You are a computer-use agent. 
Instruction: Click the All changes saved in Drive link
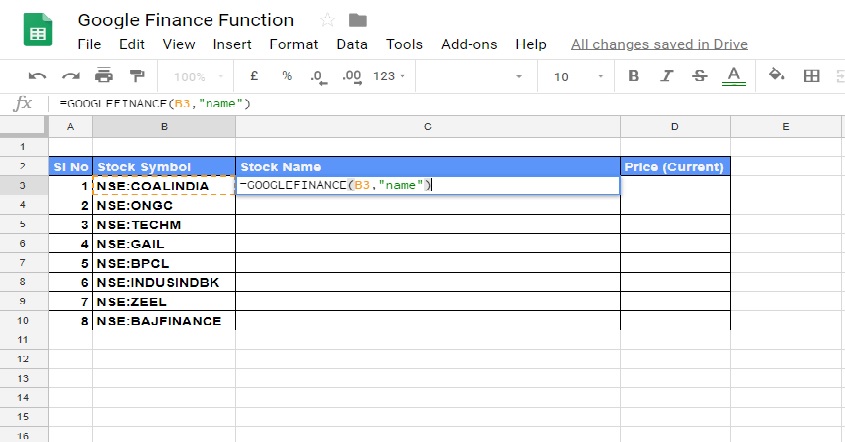(659, 44)
